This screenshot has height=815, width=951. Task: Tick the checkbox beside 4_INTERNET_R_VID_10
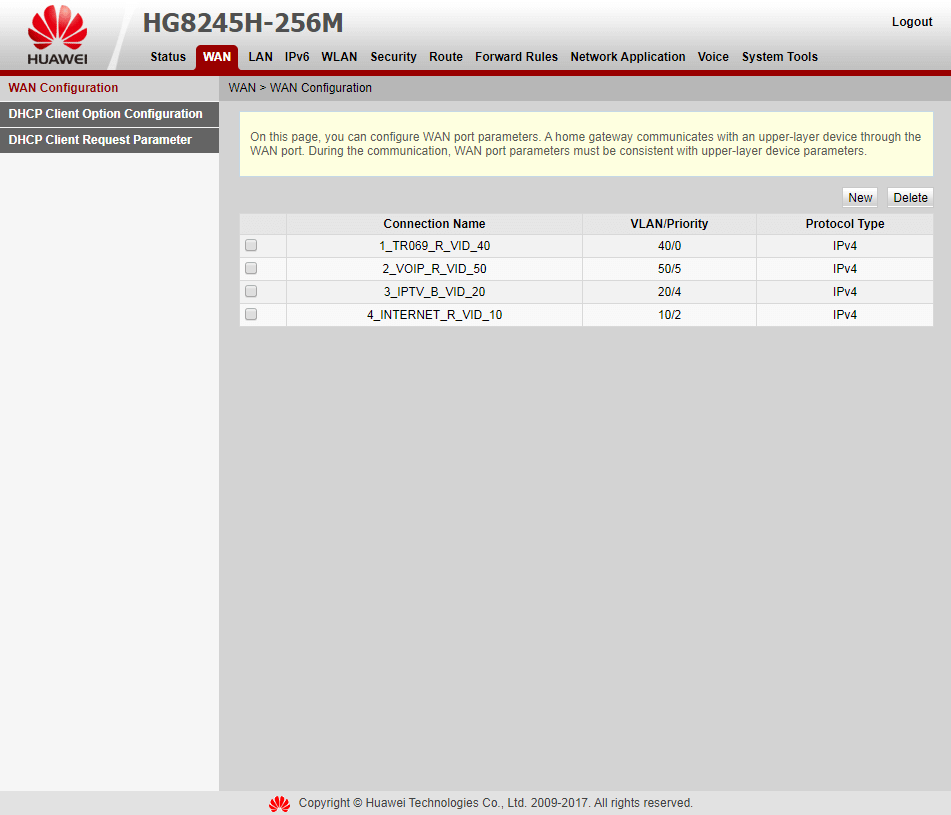(x=251, y=314)
